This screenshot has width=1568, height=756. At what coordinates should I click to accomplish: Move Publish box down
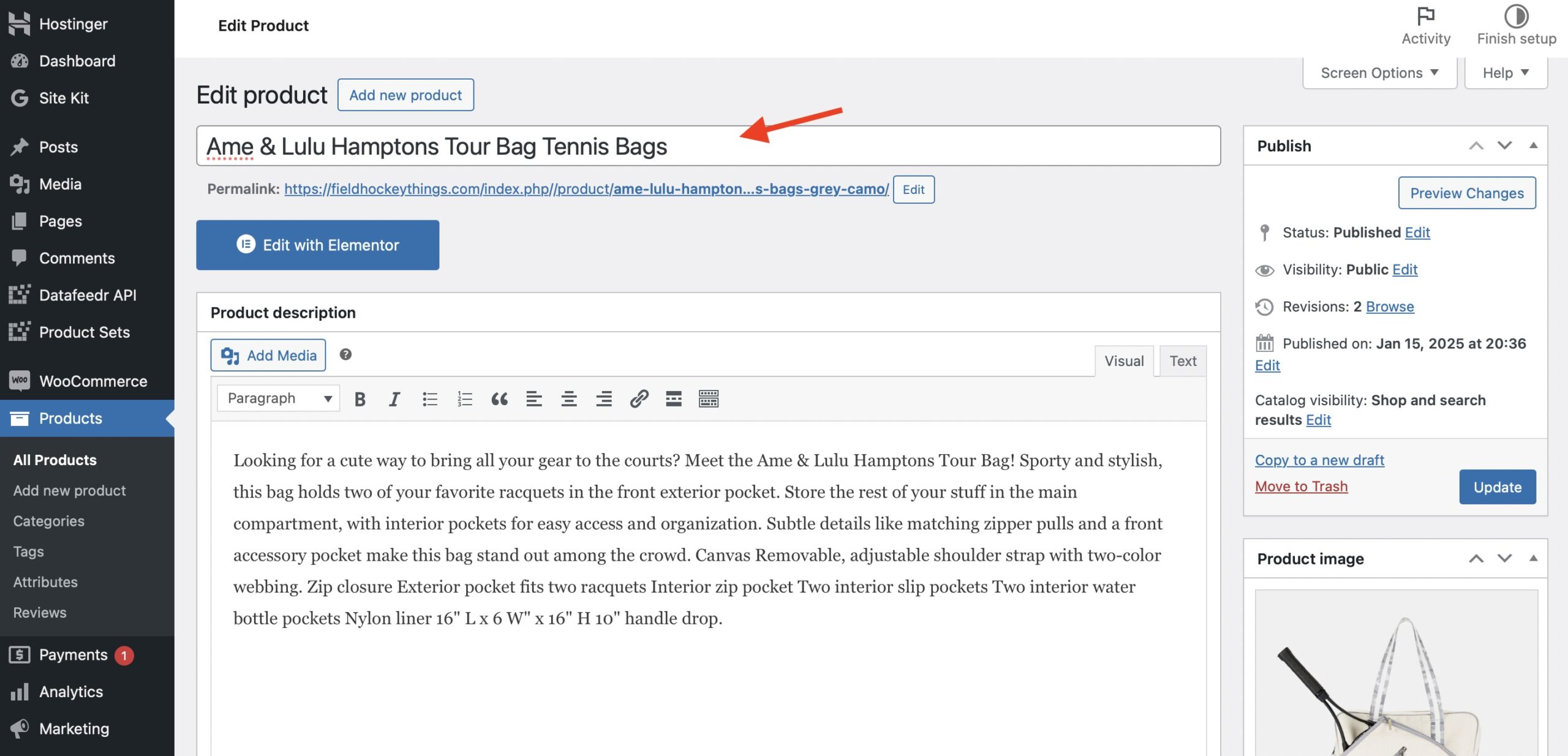point(1505,146)
